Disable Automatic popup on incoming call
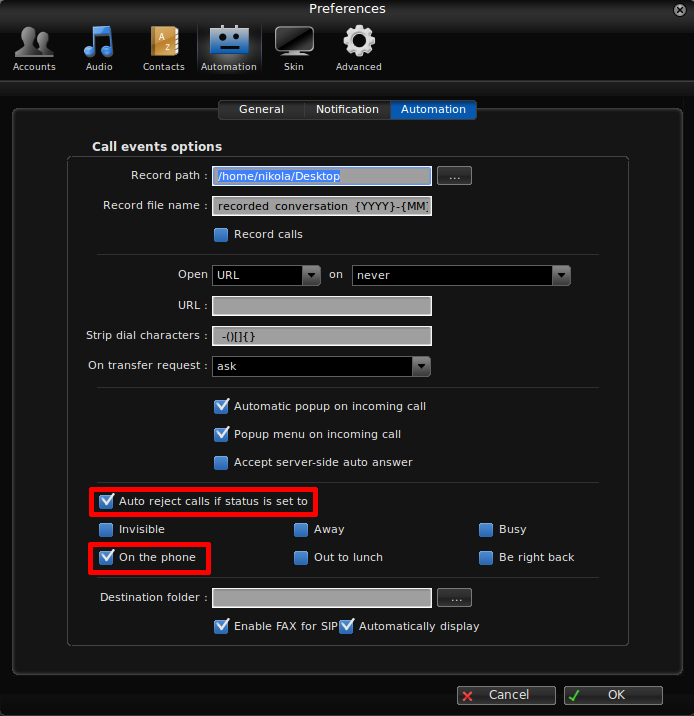 pos(222,407)
